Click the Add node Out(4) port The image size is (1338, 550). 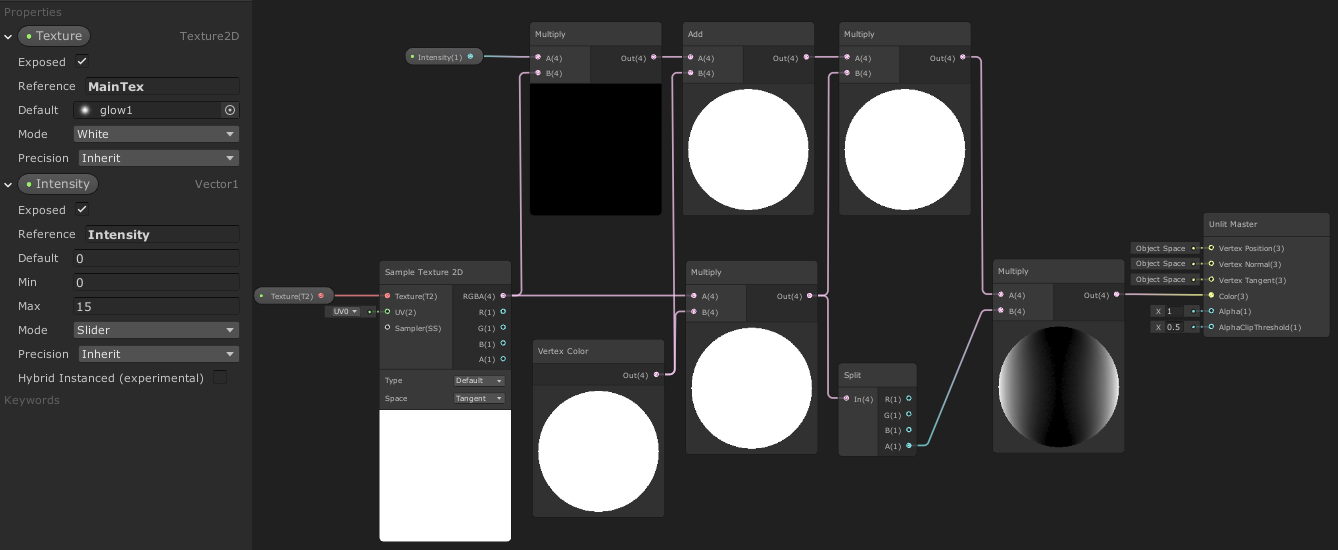pos(806,58)
